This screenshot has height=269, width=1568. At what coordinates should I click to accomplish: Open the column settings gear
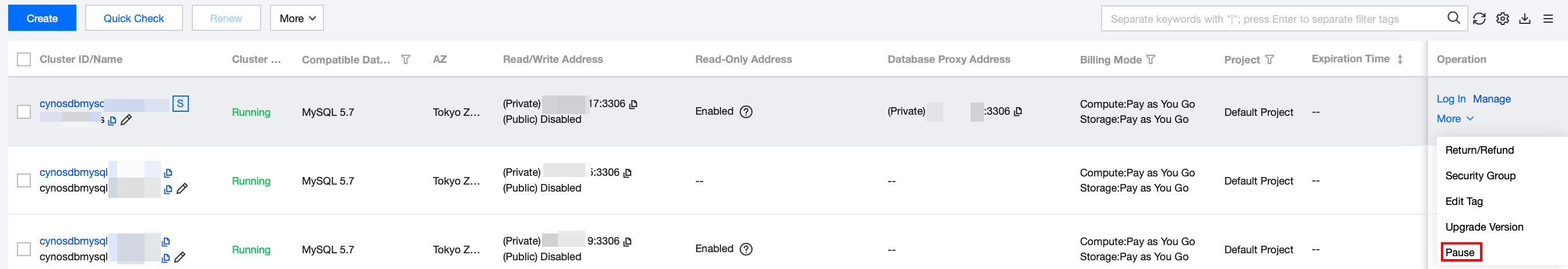[1502, 19]
